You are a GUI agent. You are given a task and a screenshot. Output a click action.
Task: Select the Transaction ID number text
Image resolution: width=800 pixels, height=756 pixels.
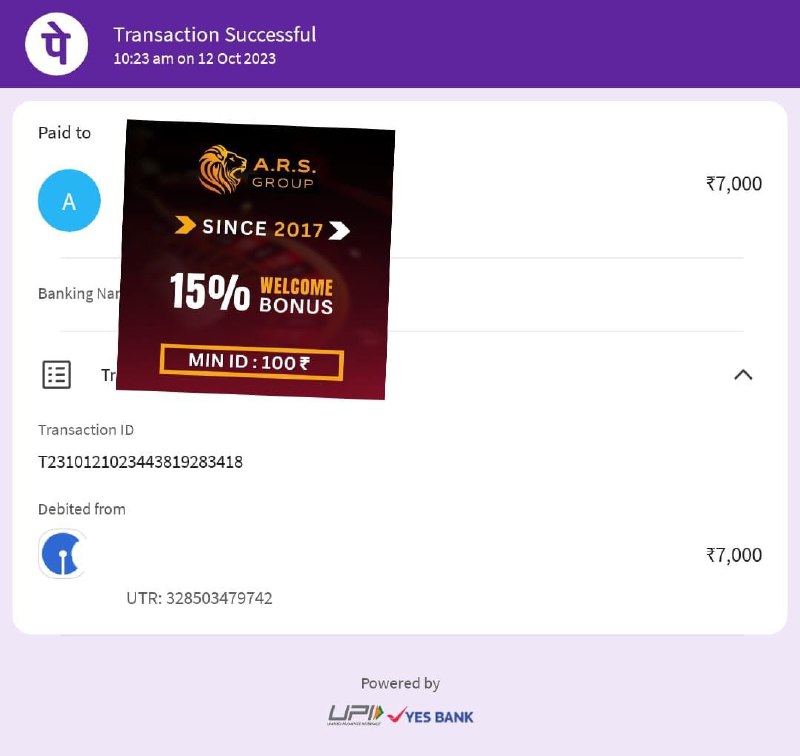pos(140,462)
